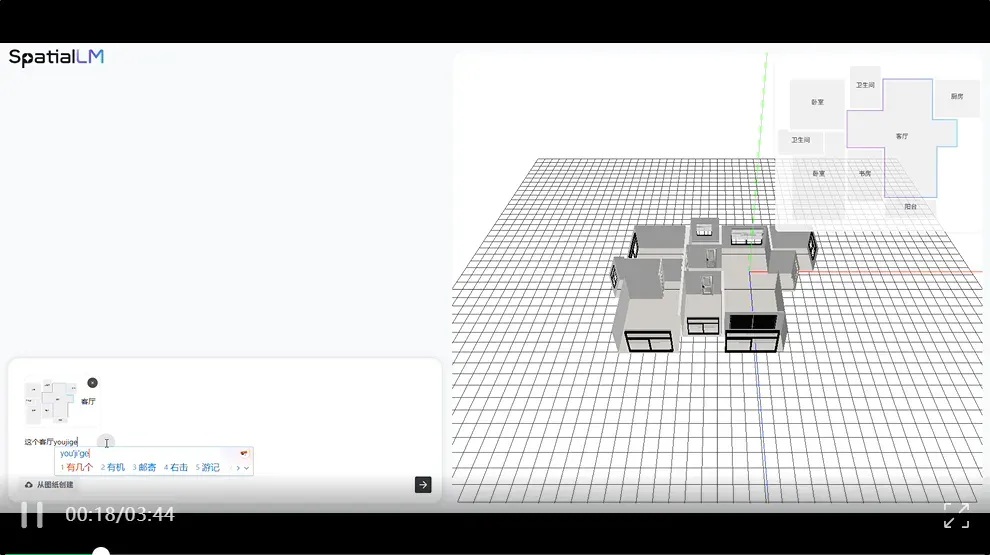Screen dimensions: 990x555
Task: Click the cloud upload icon
Action: click(x=28, y=485)
